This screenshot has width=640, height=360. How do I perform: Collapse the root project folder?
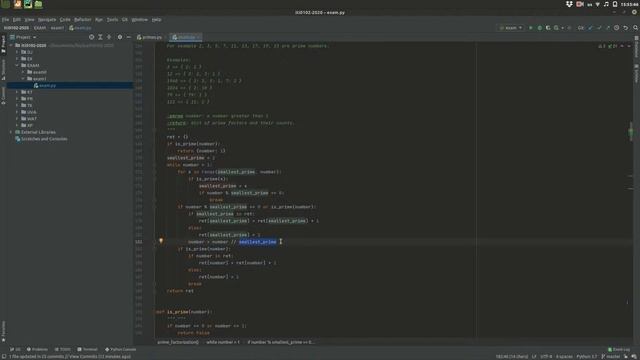tap(11, 45)
